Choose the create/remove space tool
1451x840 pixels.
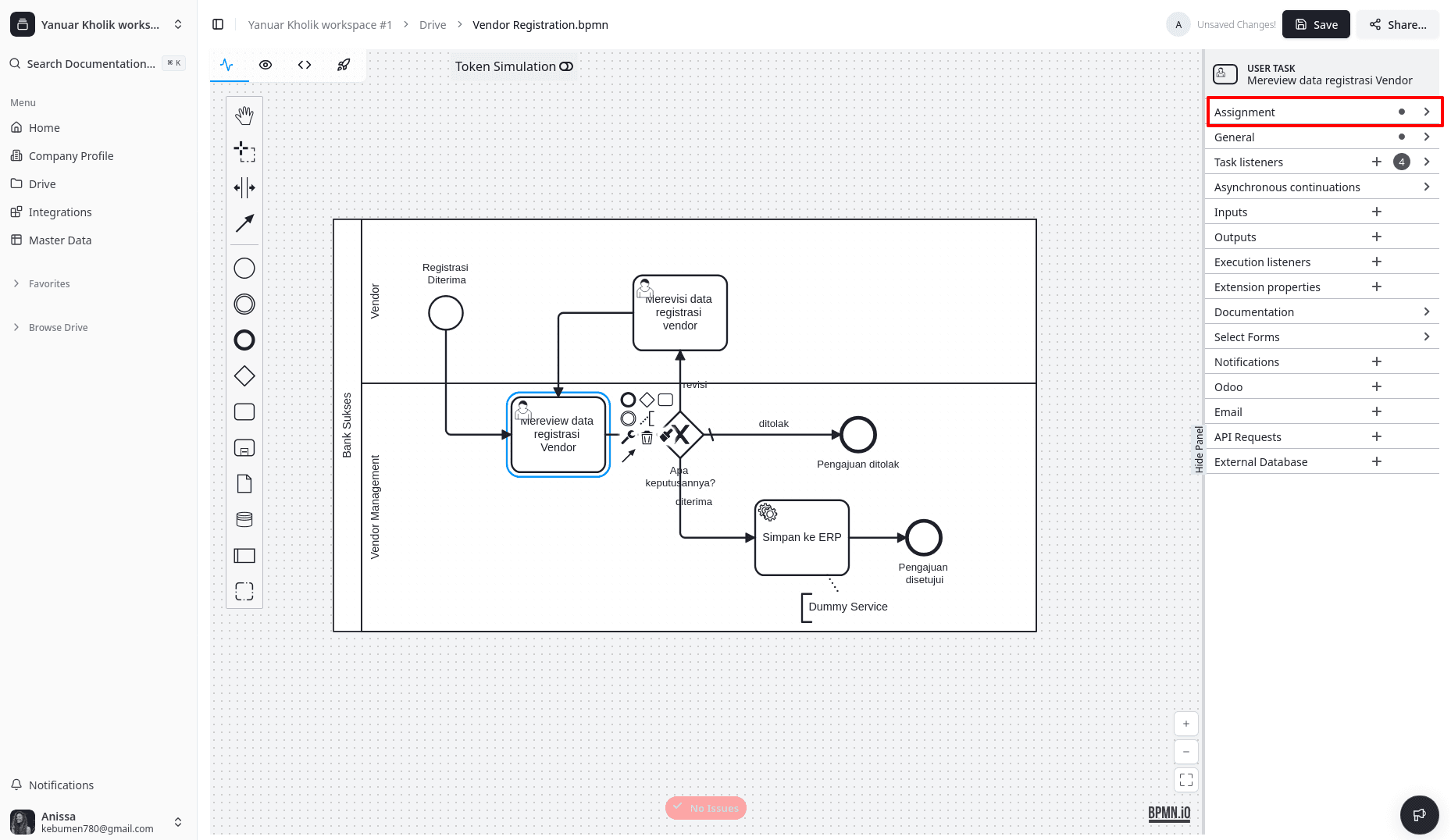(x=244, y=187)
